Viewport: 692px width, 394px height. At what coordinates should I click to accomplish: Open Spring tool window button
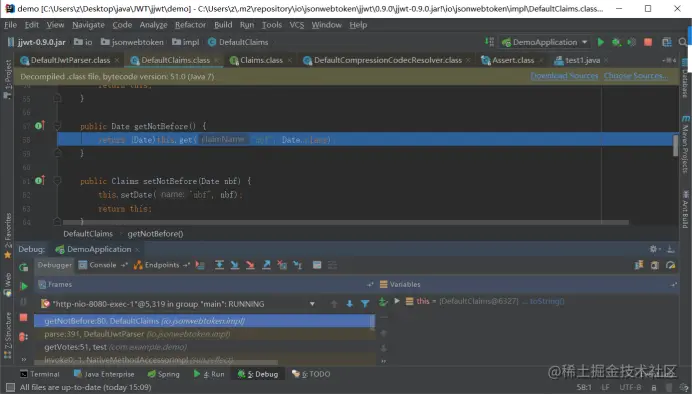coord(163,374)
